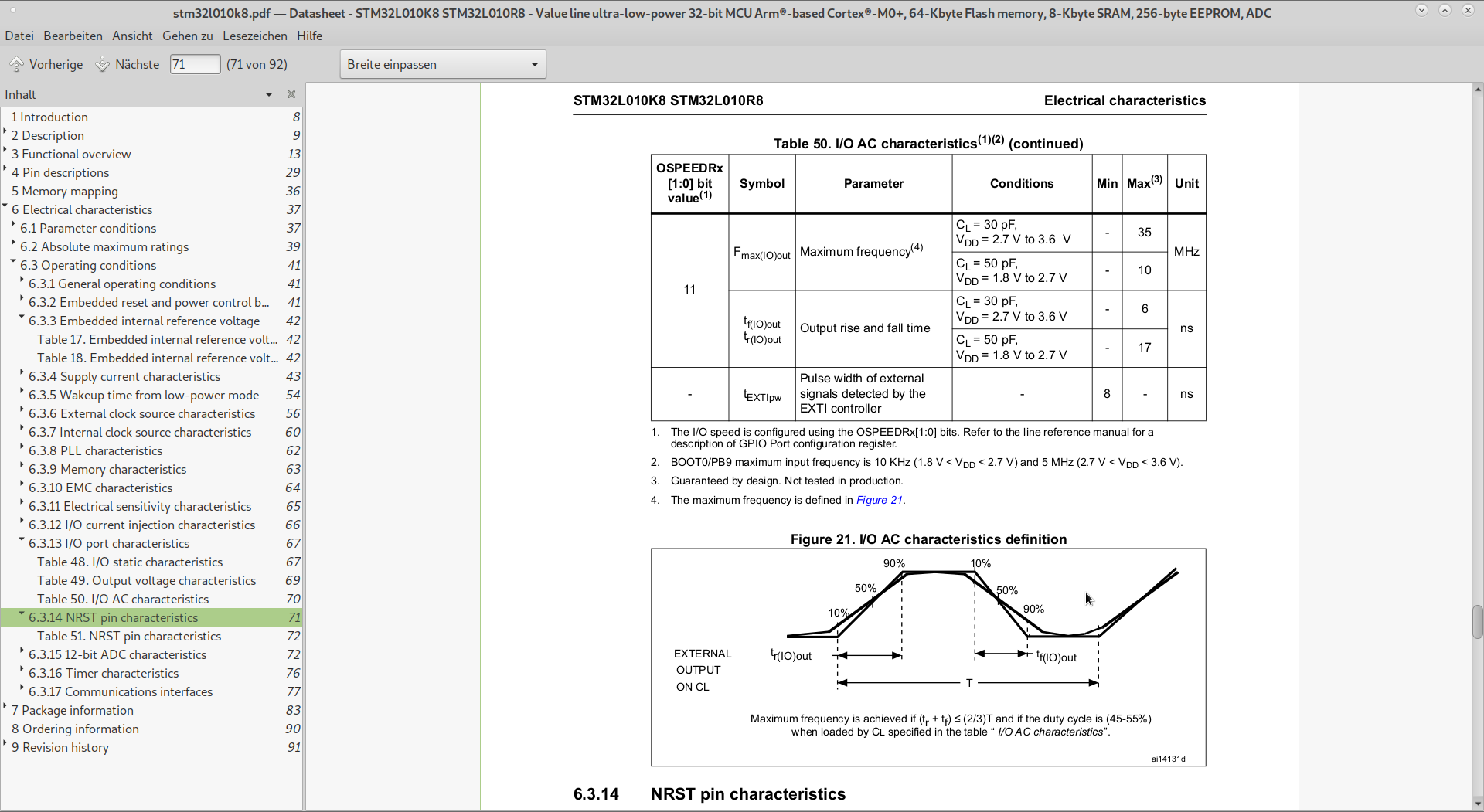The height and width of the screenshot is (812, 1484).
Task: Select 6.3.7 Internal clock source characteristics
Action: coord(151,432)
